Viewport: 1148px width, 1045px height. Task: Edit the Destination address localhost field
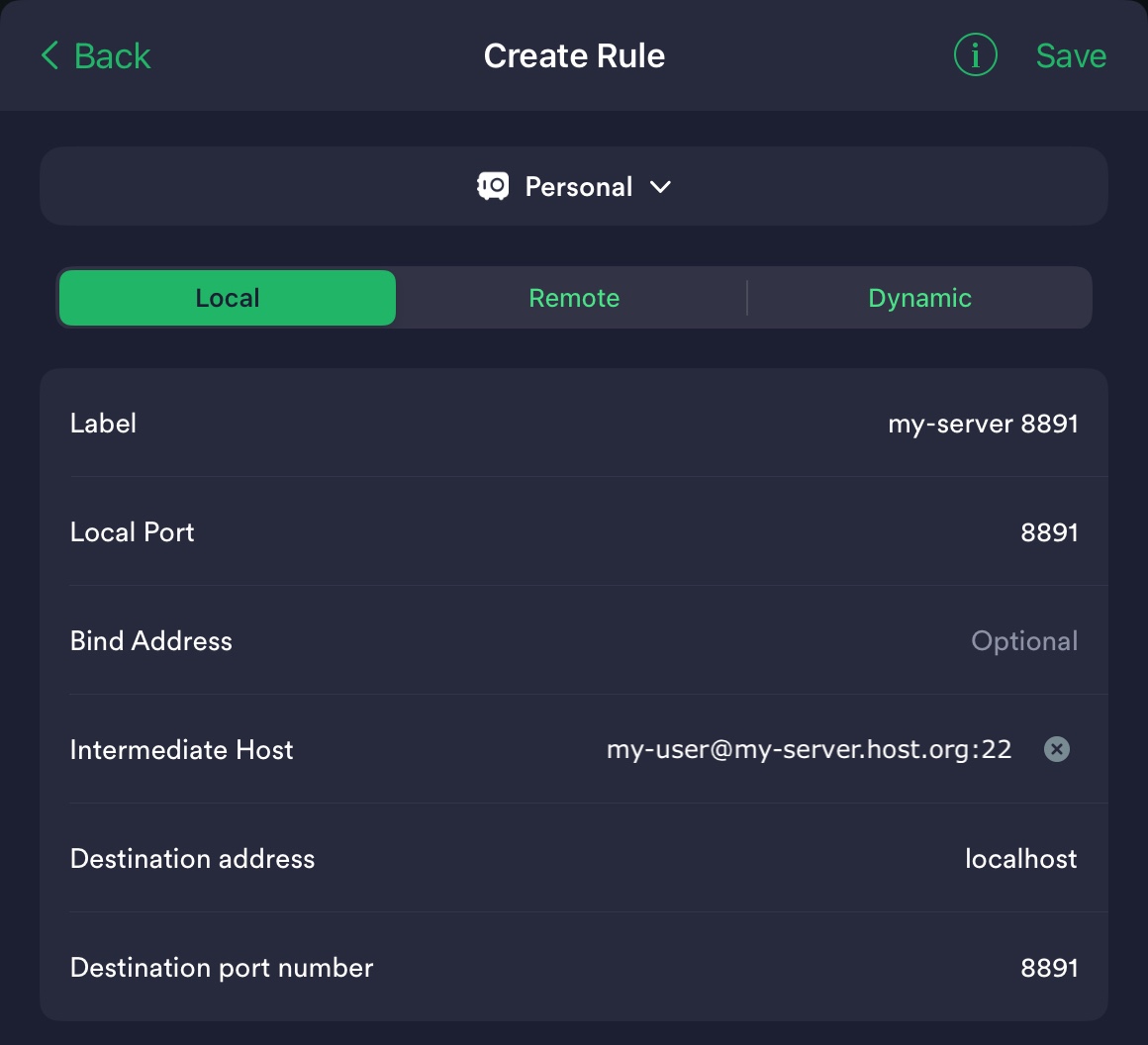click(574, 858)
